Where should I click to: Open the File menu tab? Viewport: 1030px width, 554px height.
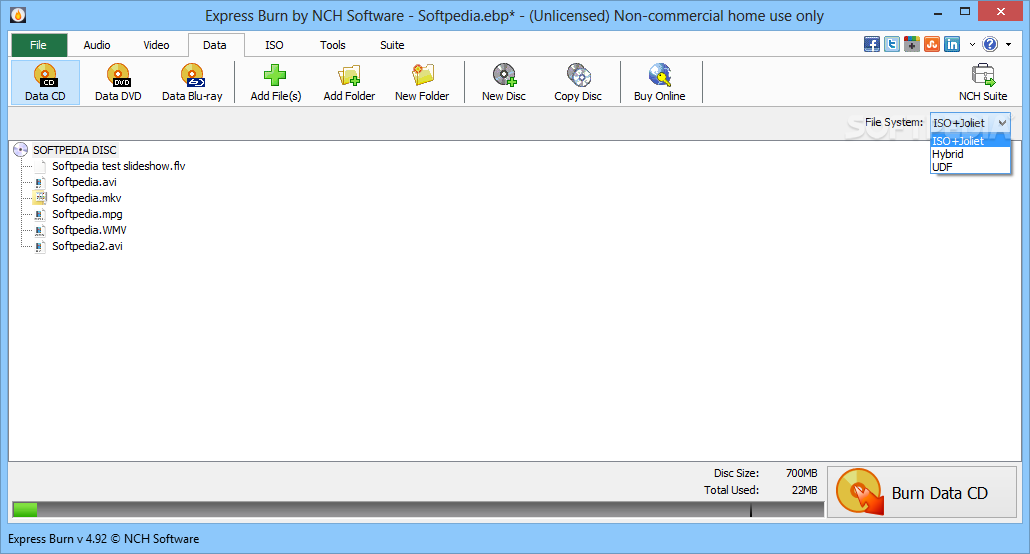click(39, 45)
